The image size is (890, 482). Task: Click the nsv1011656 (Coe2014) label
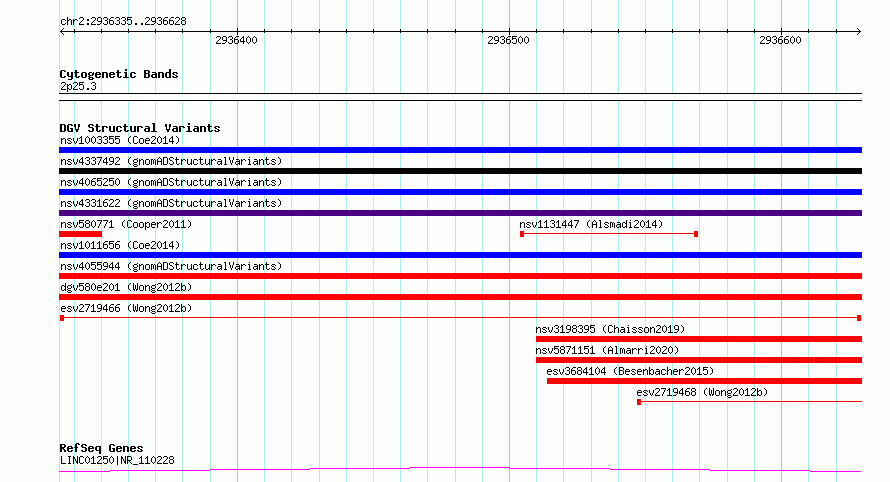point(120,245)
